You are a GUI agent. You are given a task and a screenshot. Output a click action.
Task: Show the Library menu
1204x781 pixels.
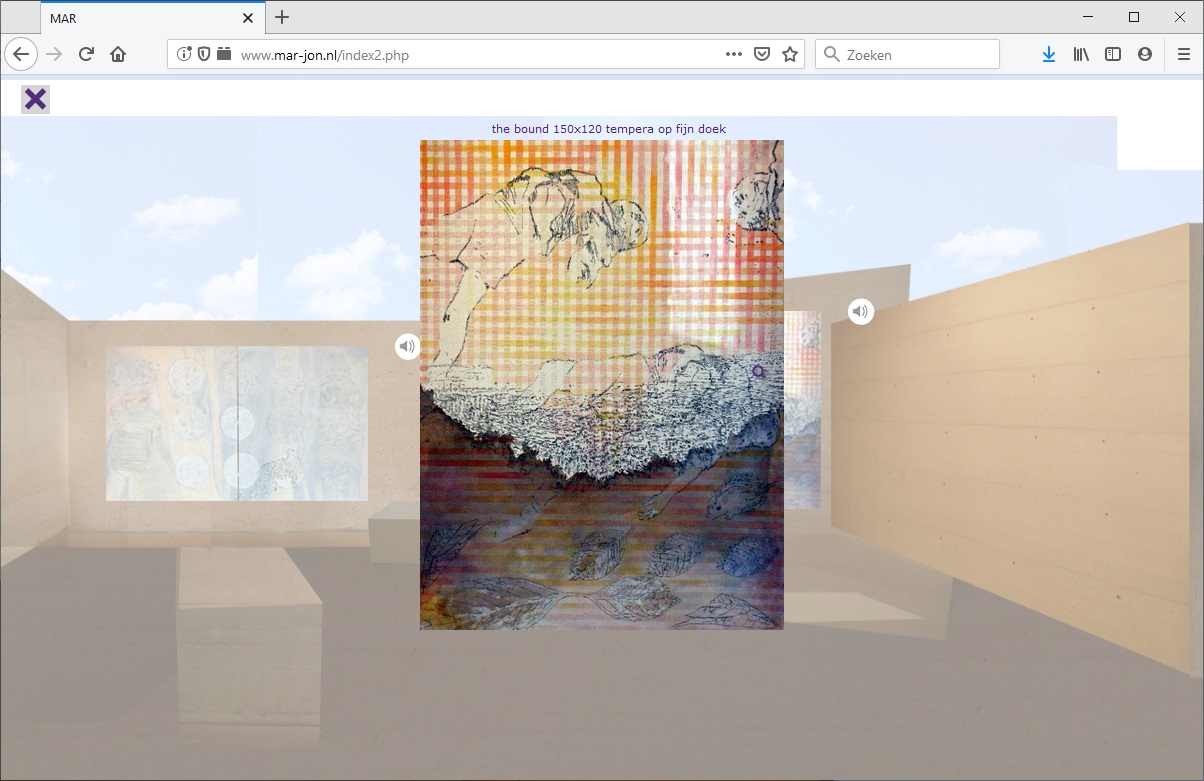[x=1081, y=55]
